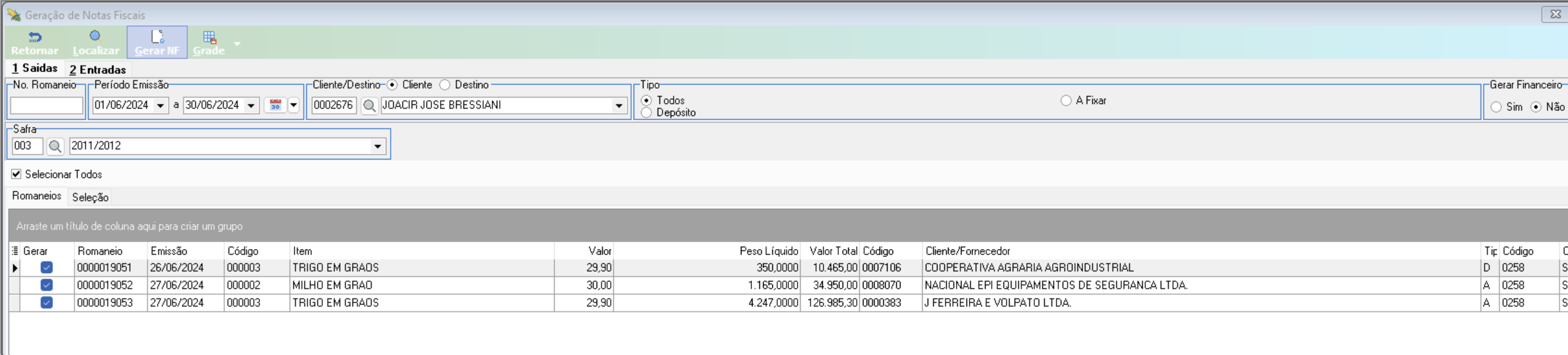Toggle the Selecionar Todos checkbox
The image size is (1568, 355).
coord(16,174)
